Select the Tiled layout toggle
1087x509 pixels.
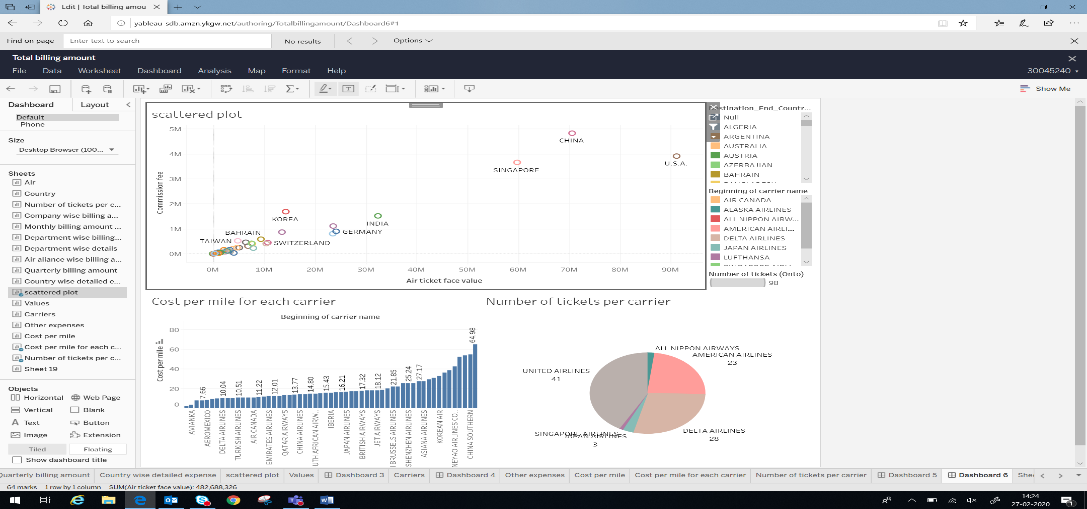[x=37, y=449]
